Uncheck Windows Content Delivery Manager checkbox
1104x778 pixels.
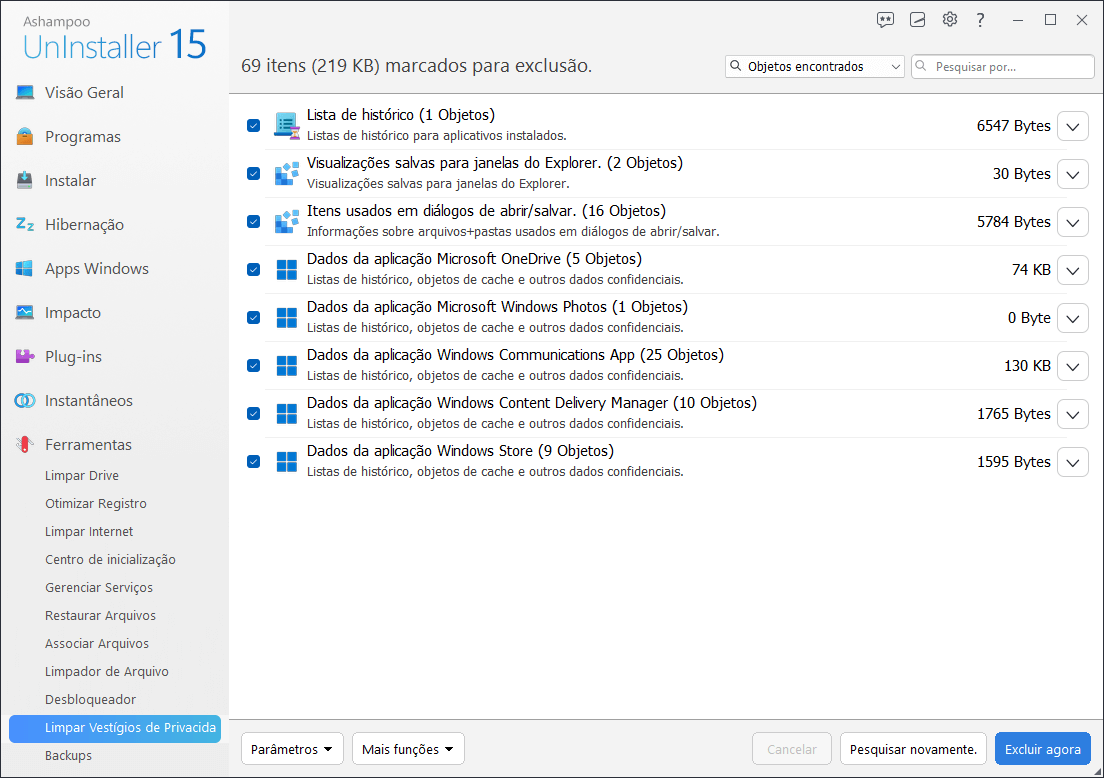(x=253, y=413)
